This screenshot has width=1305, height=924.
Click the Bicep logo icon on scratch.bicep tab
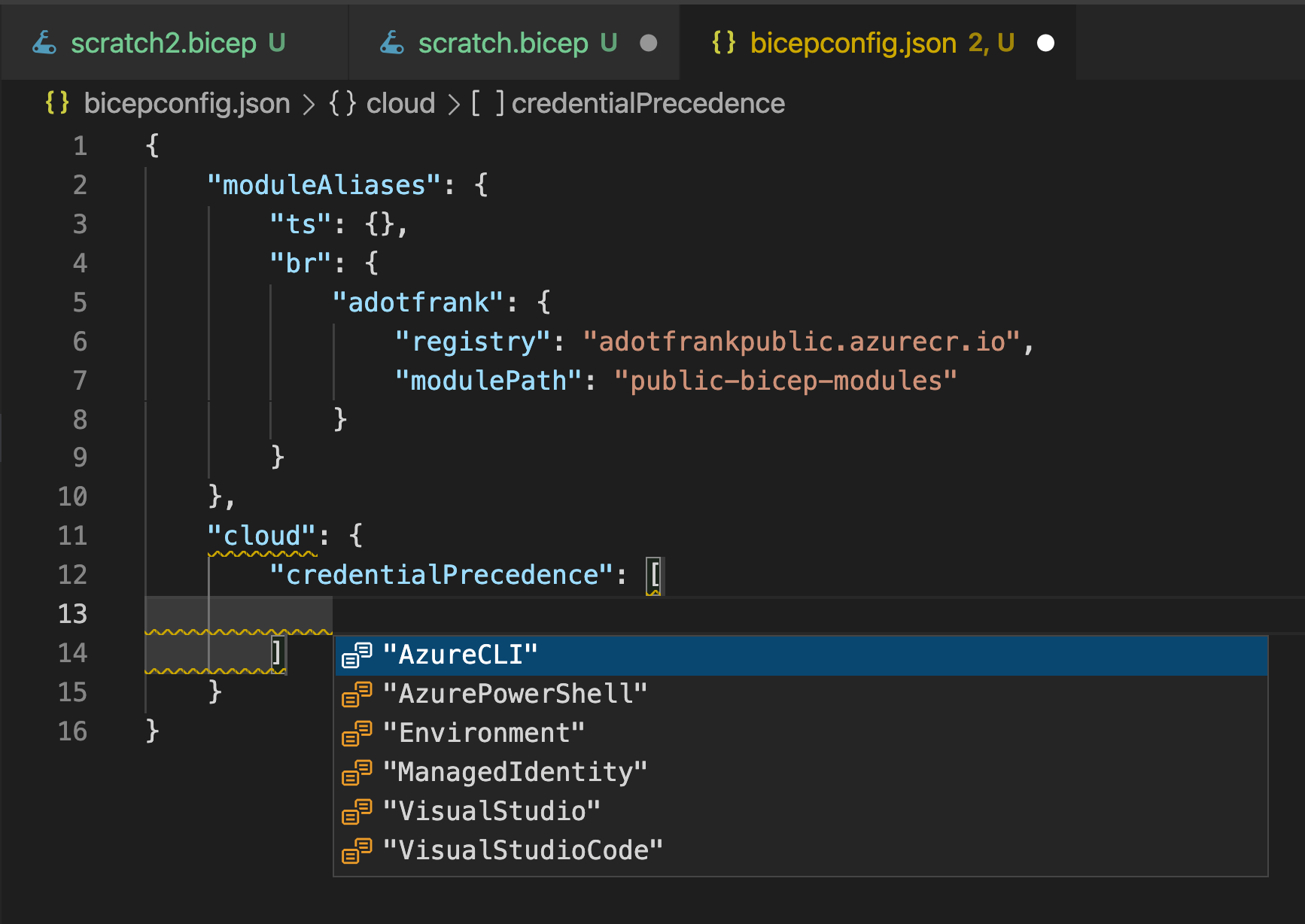(x=392, y=43)
